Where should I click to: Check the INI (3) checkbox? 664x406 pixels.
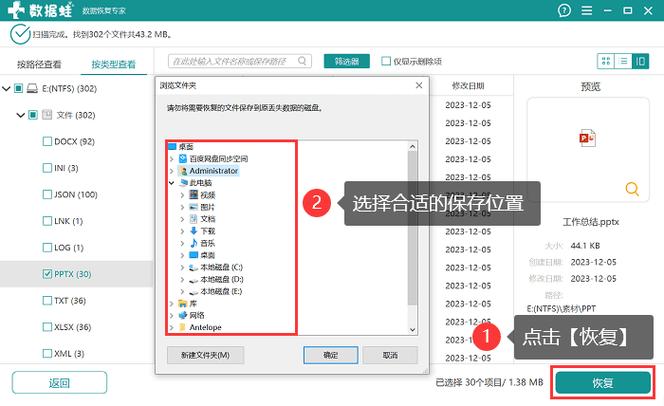point(47,168)
